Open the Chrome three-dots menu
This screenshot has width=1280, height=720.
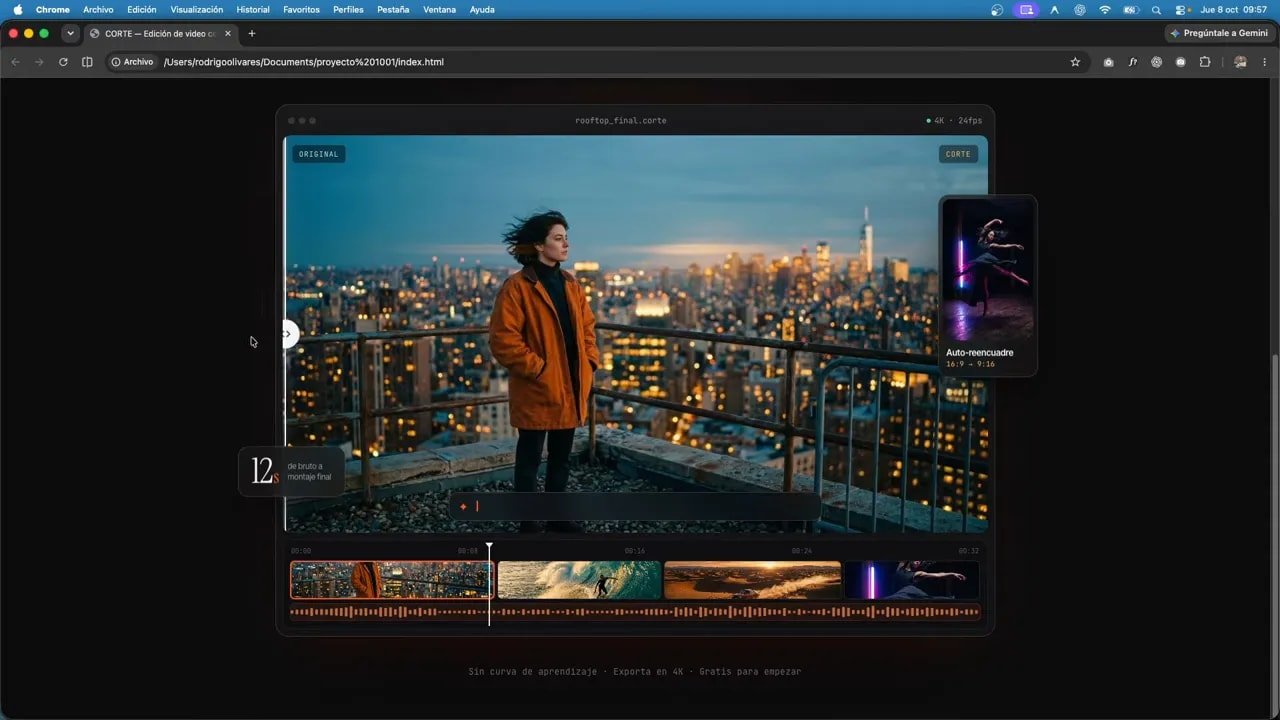[1264, 62]
